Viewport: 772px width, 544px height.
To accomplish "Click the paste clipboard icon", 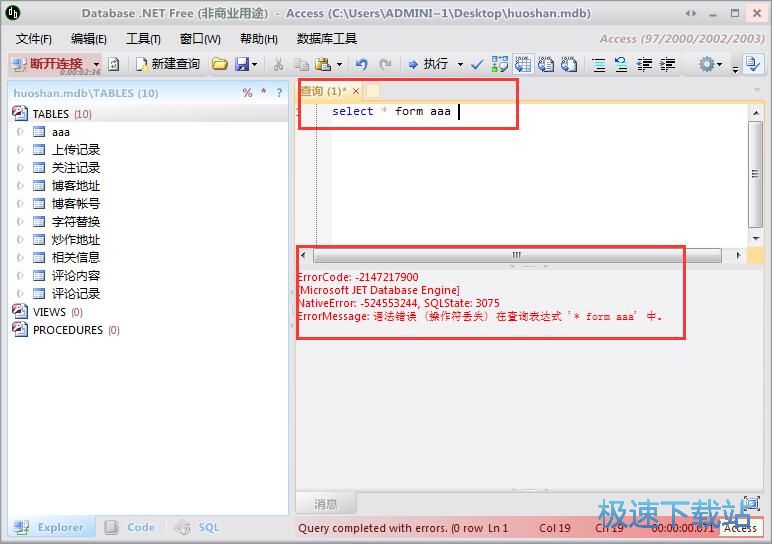I will click(x=323, y=64).
